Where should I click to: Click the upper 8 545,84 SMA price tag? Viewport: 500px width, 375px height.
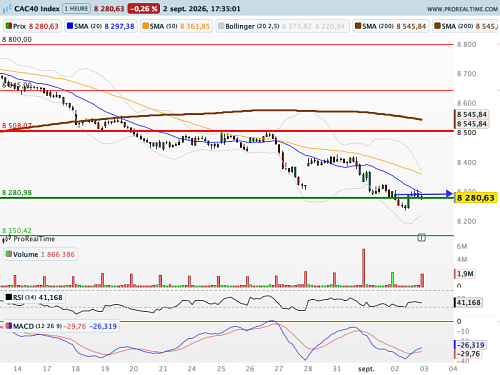pos(471,114)
